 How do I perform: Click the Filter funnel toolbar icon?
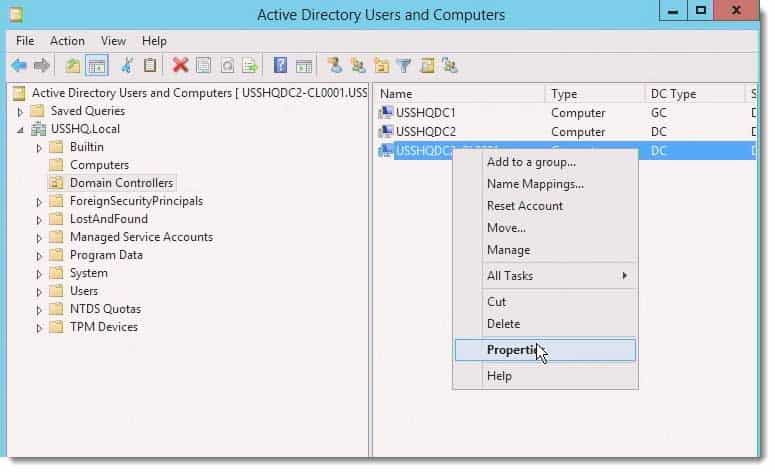coord(404,66)
